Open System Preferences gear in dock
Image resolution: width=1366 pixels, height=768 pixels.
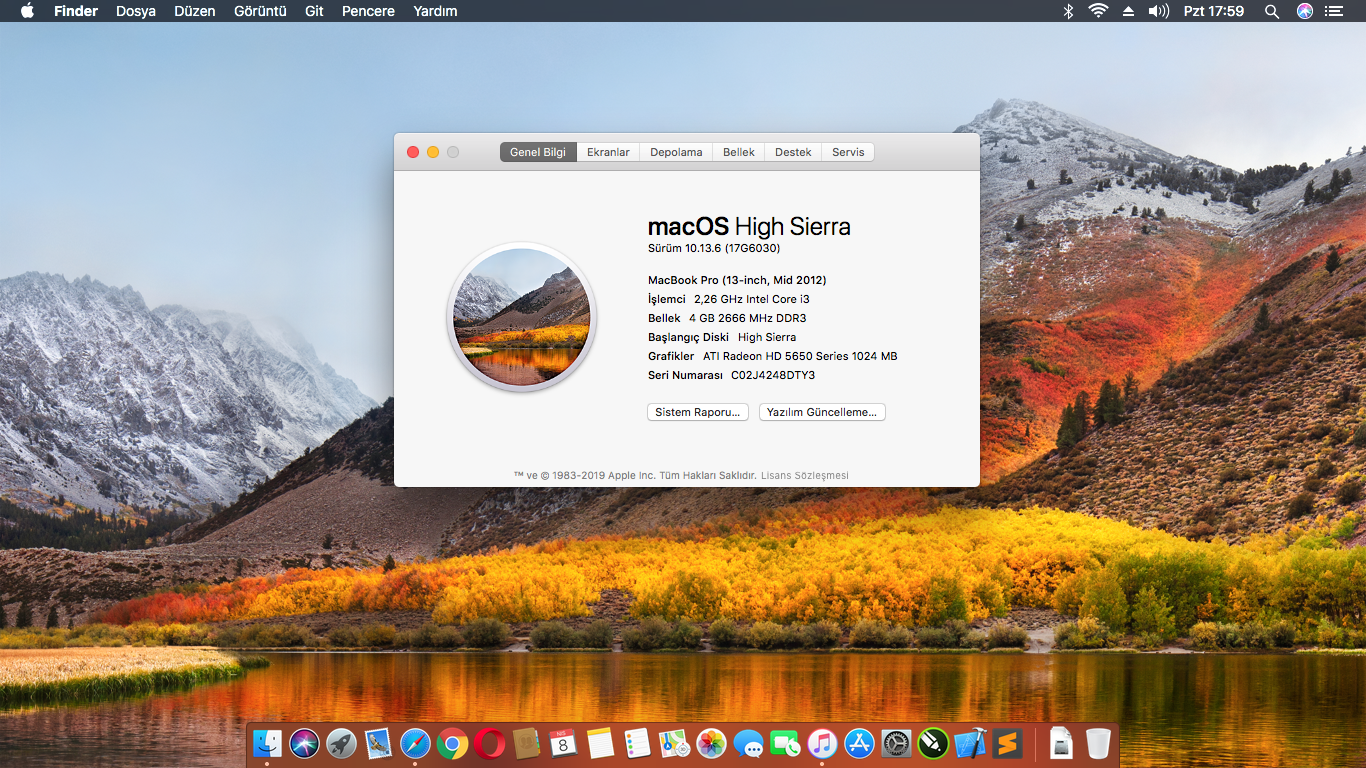point(896,743)
